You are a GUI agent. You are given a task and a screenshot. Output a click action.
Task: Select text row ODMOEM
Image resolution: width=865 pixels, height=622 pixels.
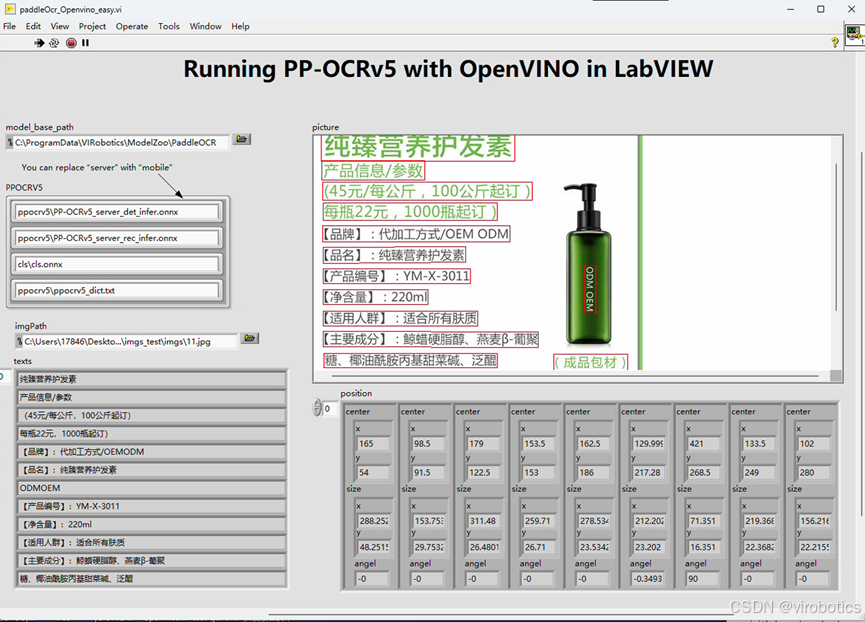[152, 488]
